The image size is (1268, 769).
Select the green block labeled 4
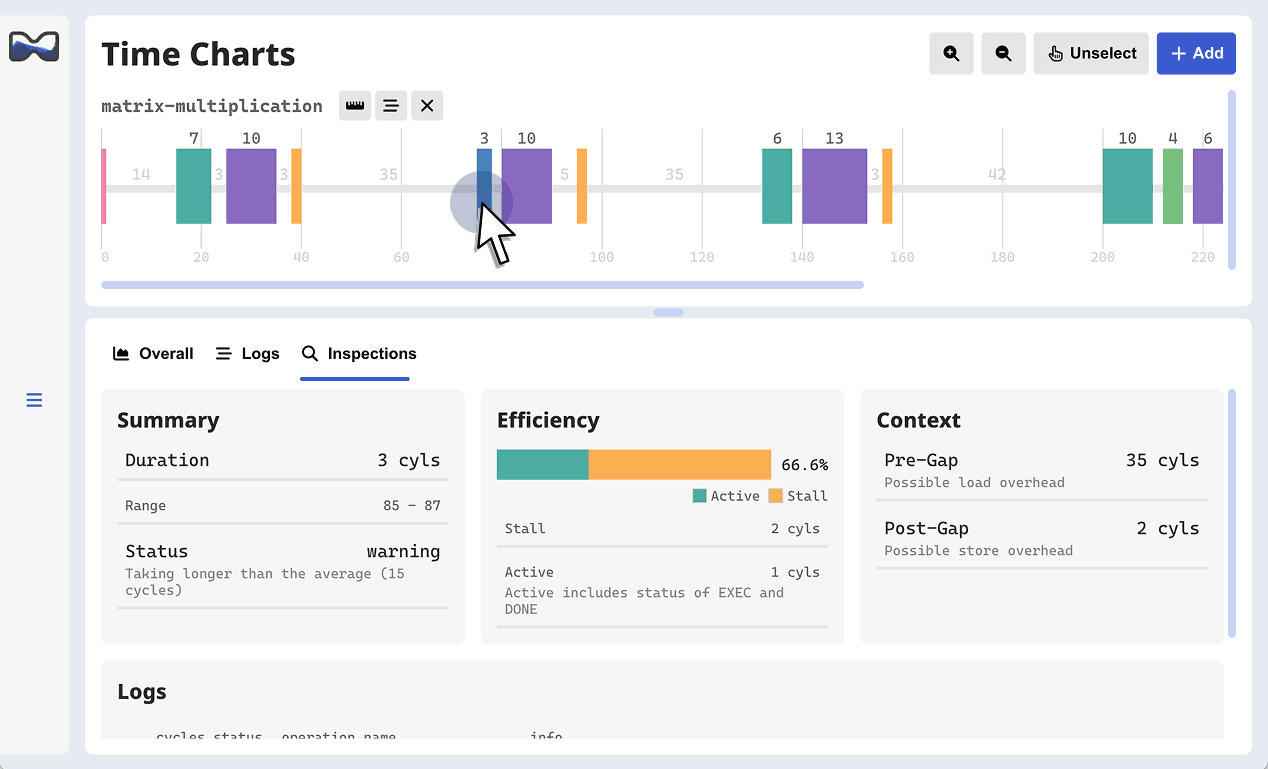1172,186
